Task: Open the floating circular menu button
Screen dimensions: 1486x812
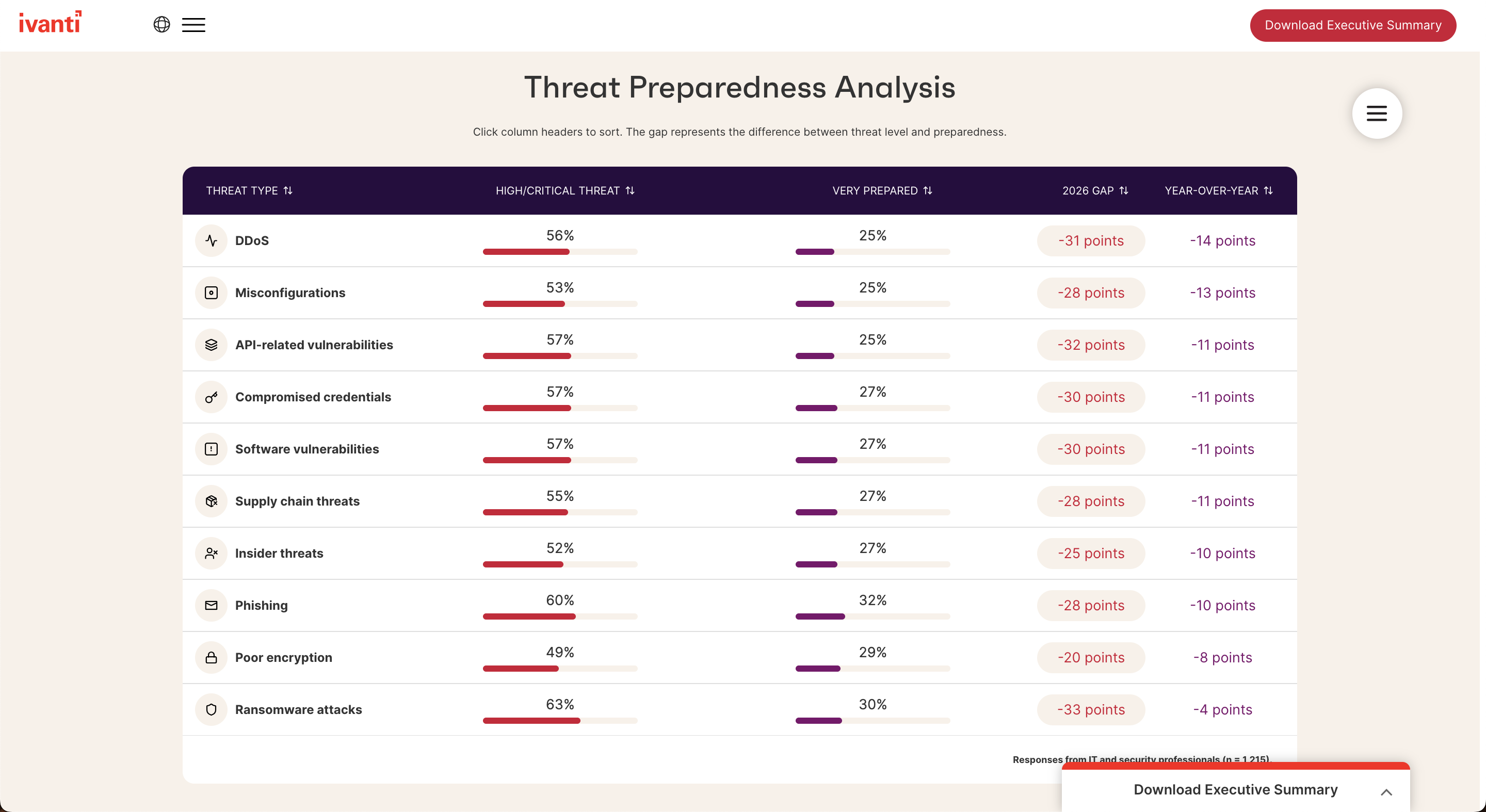Action: point(1377,113)
